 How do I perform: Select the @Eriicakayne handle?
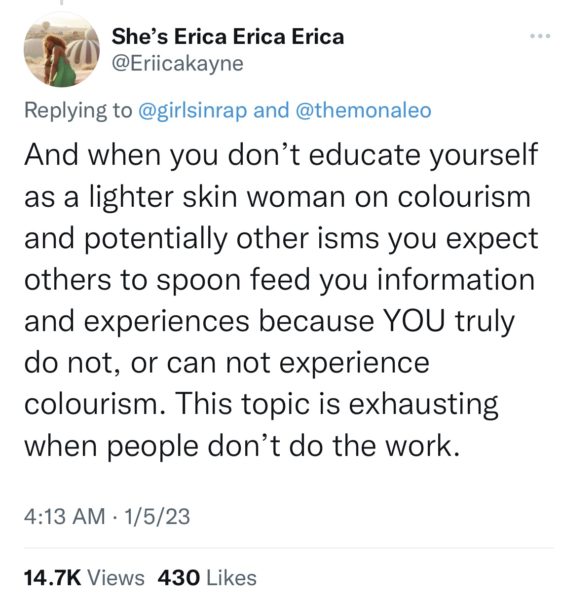click(x=177, y=64)
